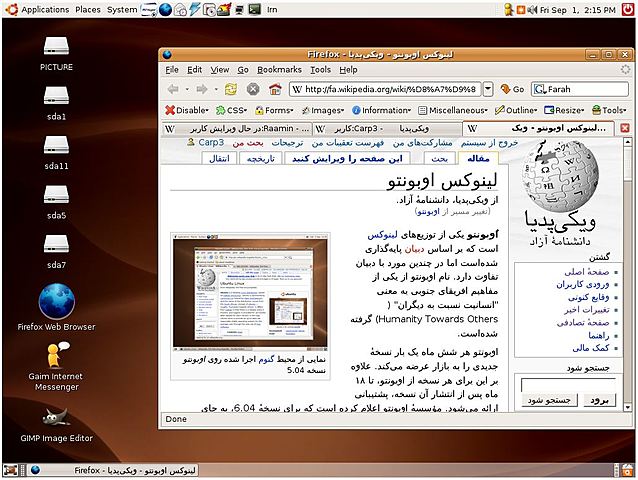Click the Firefox Forward arrow button
This screenshot has height=480, width=638.
(202, 89)
